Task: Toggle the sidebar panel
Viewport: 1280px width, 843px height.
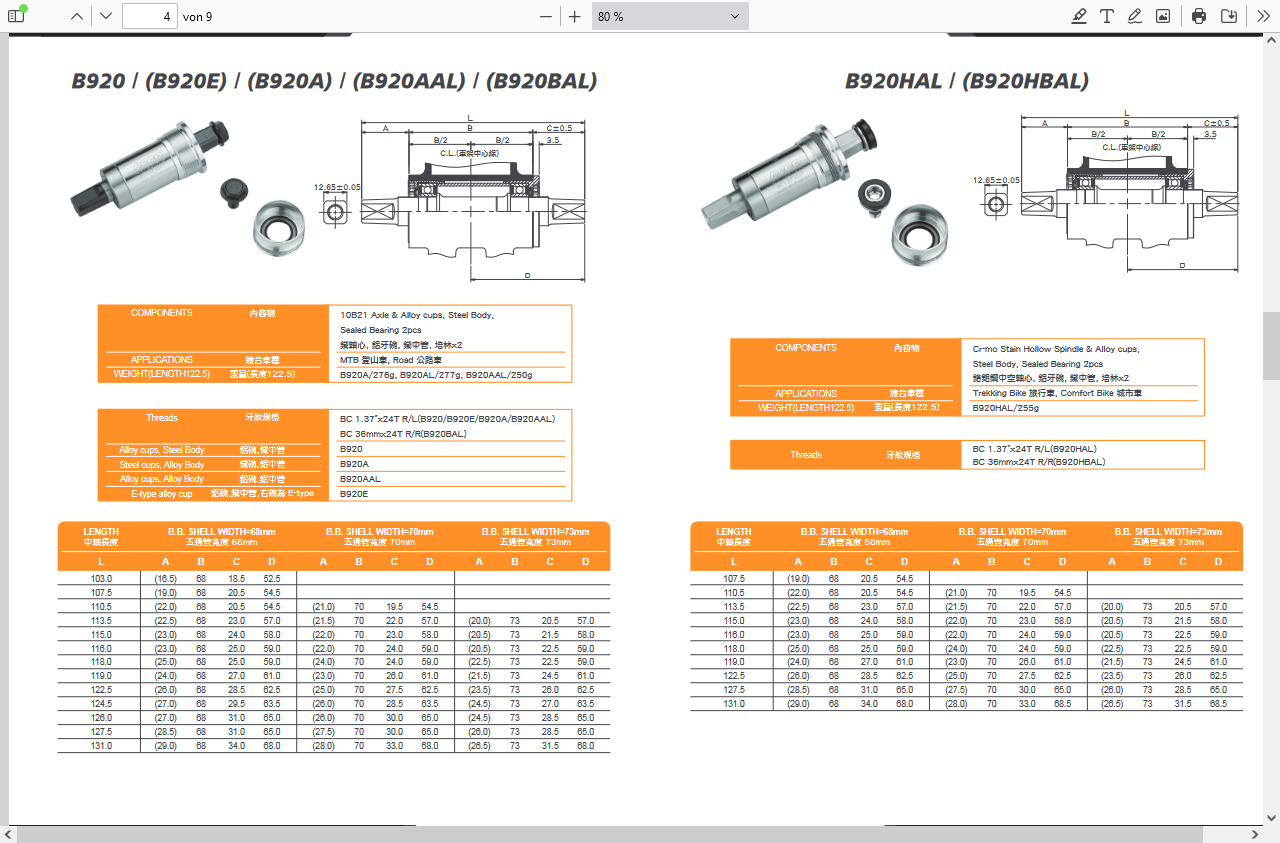Action: pos(16,16)
